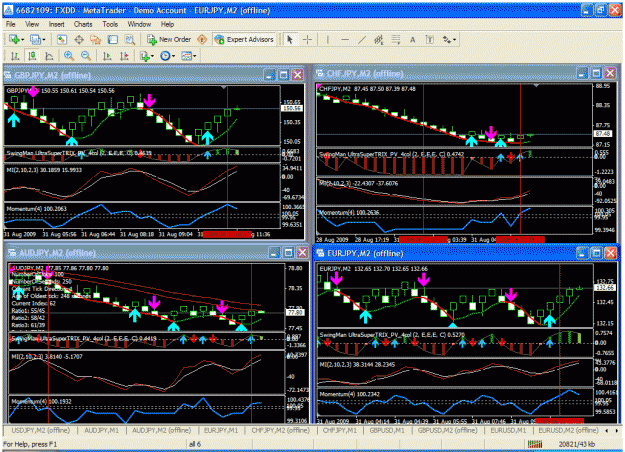Switch to EURUSD,M2 (offline) chart tab
Image resolution: width=625 pixels, height=452 pixels.
[x=568, y=430]
